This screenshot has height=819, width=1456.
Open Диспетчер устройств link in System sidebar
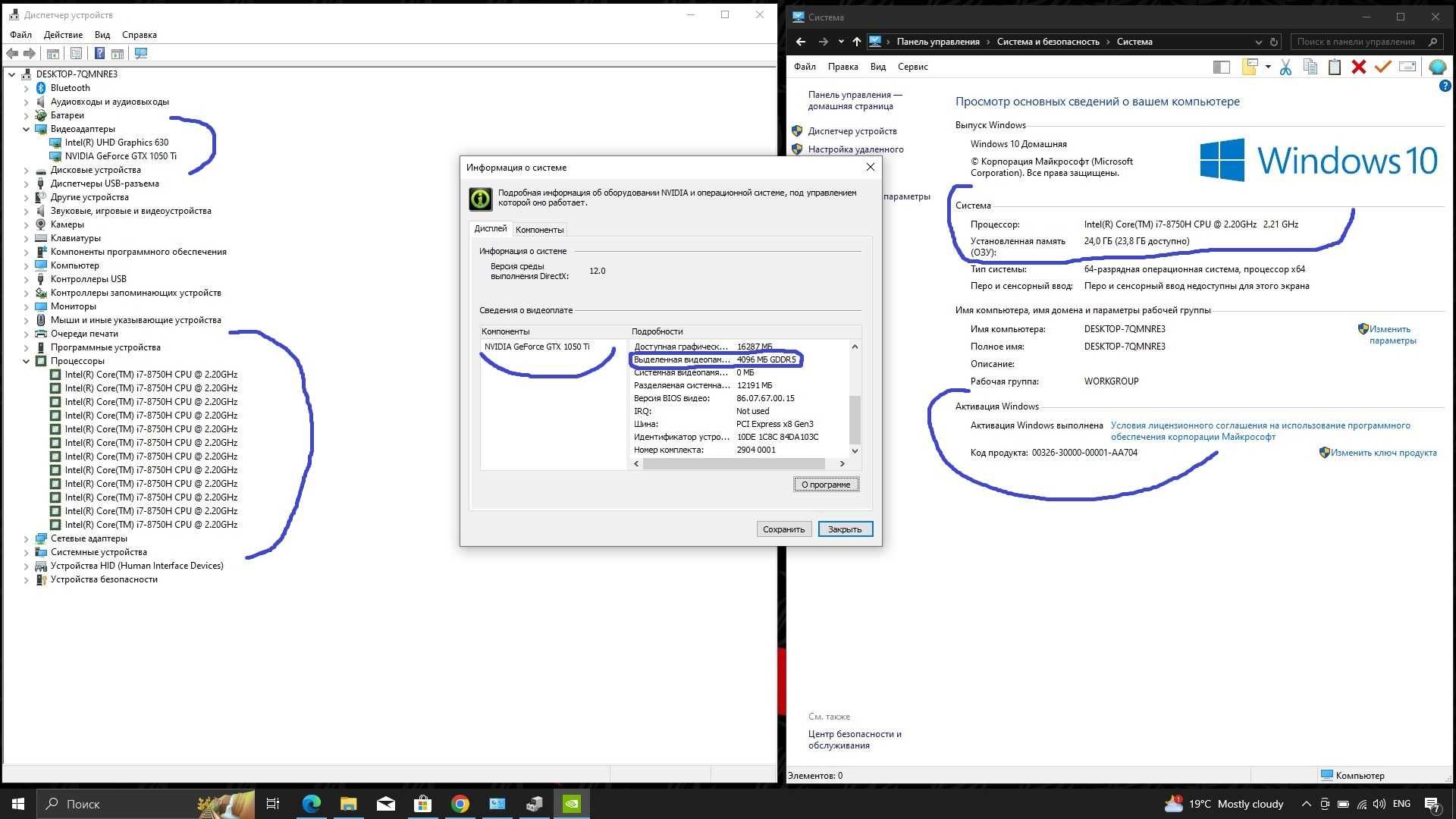pos(852,131)
